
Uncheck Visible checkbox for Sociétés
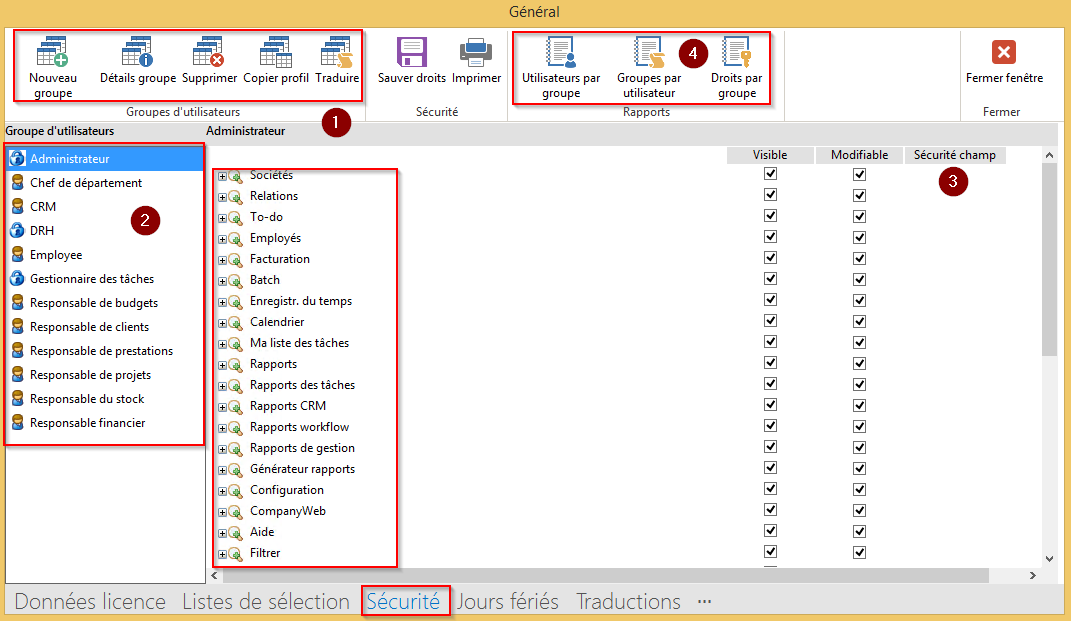(x=770, y=175)
